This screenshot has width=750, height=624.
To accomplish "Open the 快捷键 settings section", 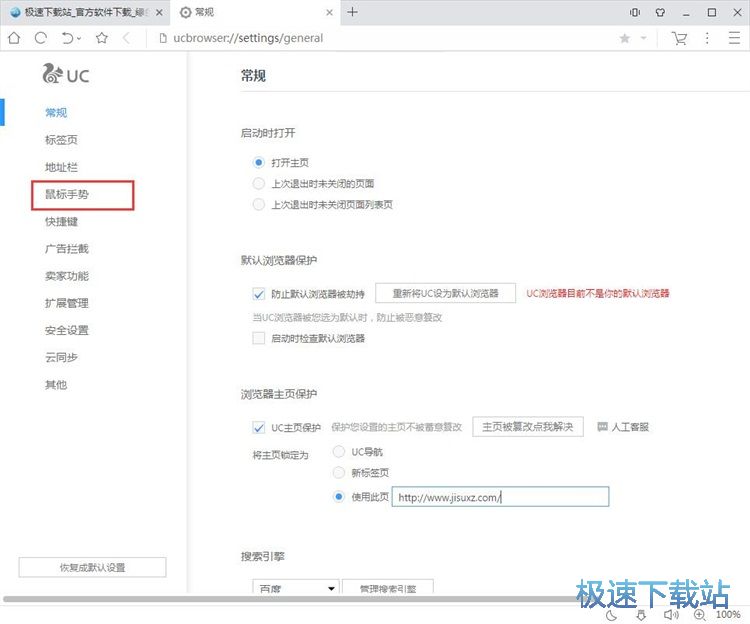I will click(61, 221).
